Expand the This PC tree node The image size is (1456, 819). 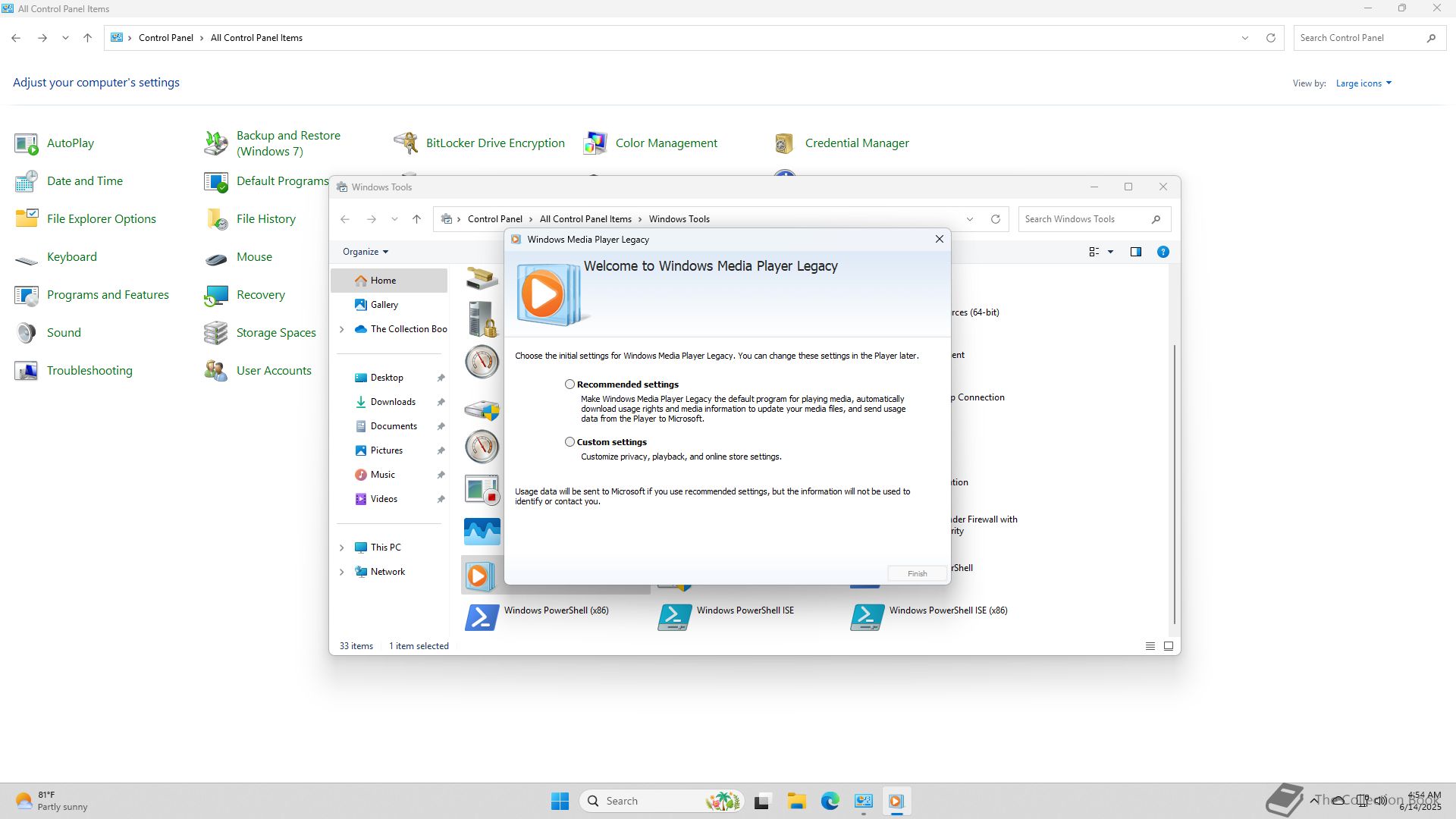click(x=341, y=548)
